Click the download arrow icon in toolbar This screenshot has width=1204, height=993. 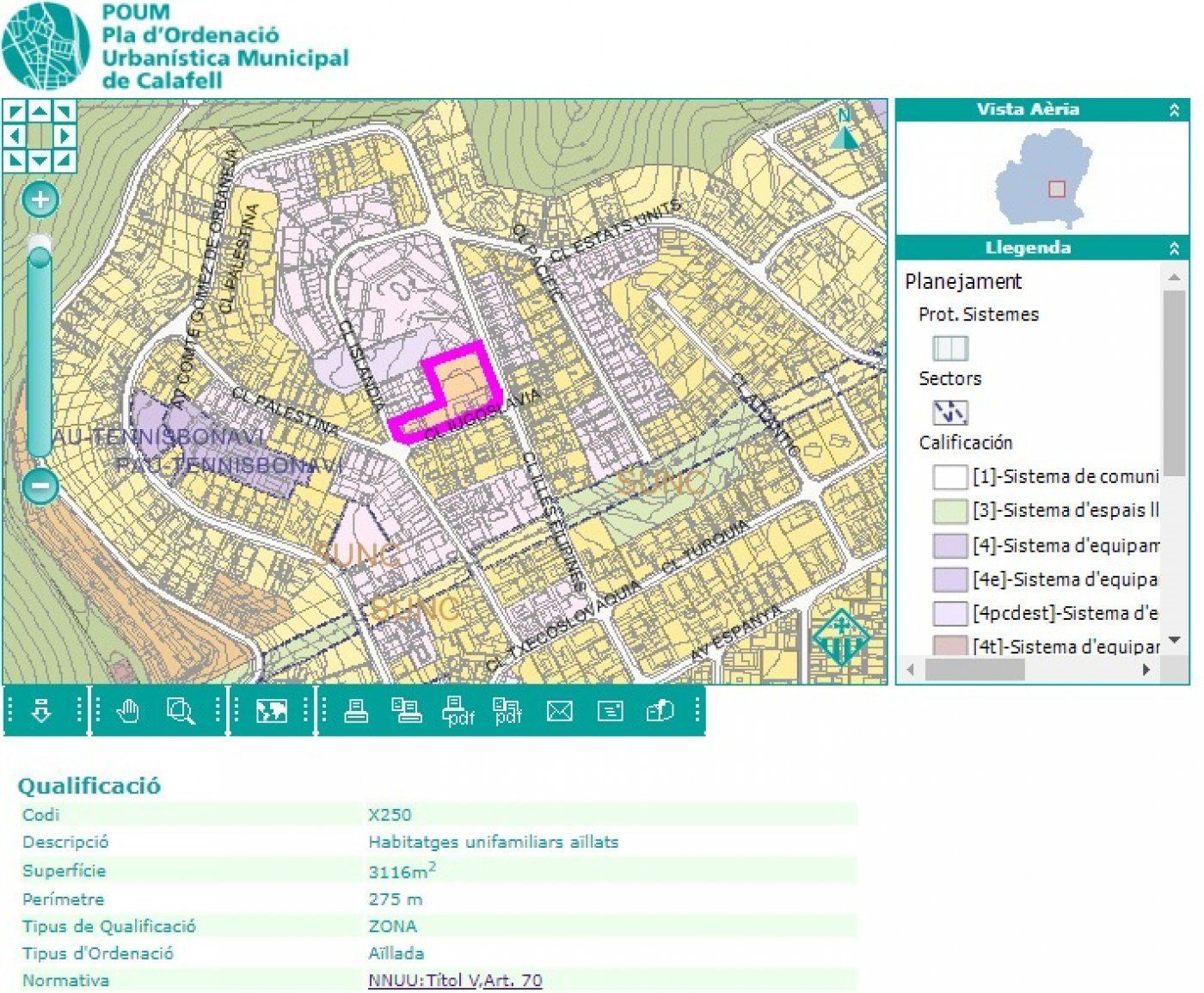point(40,711)
